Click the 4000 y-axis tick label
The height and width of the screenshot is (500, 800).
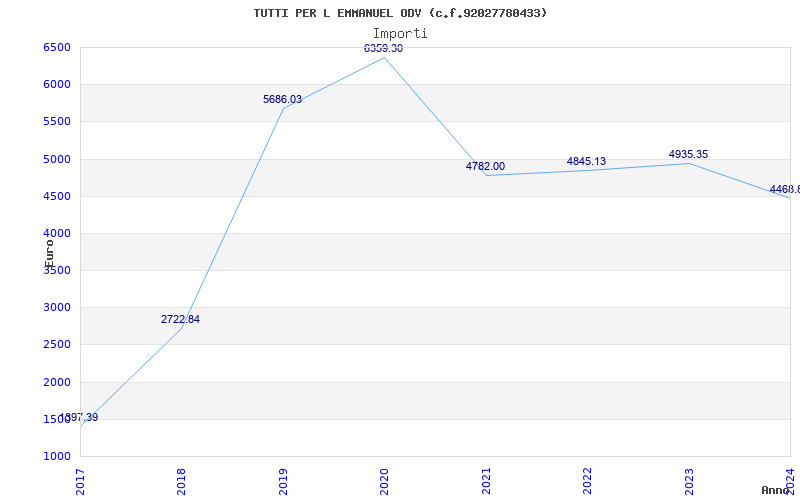(x=57, y=234)
